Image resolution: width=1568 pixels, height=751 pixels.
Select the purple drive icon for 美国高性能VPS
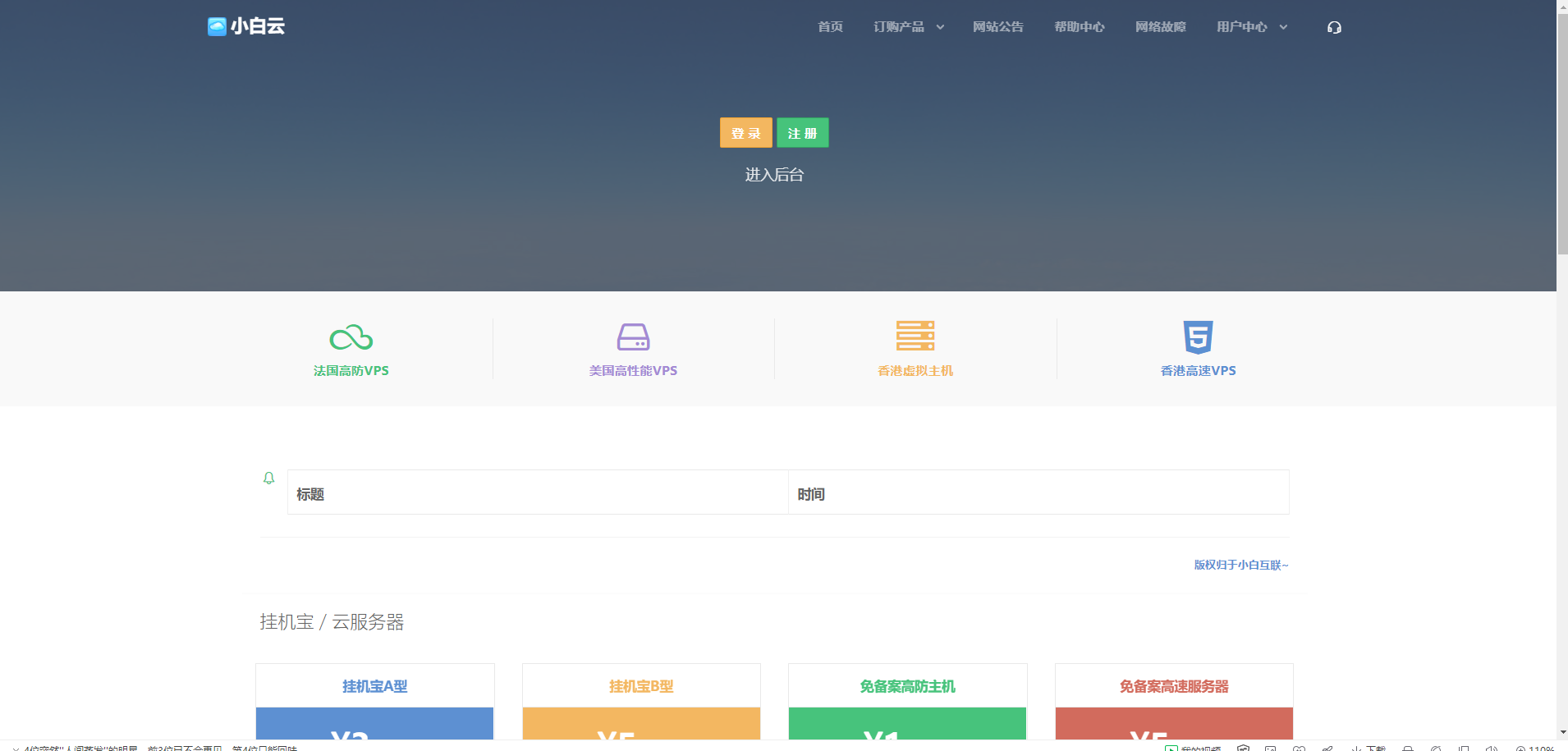pyautogui.click(x=633, y=337)
